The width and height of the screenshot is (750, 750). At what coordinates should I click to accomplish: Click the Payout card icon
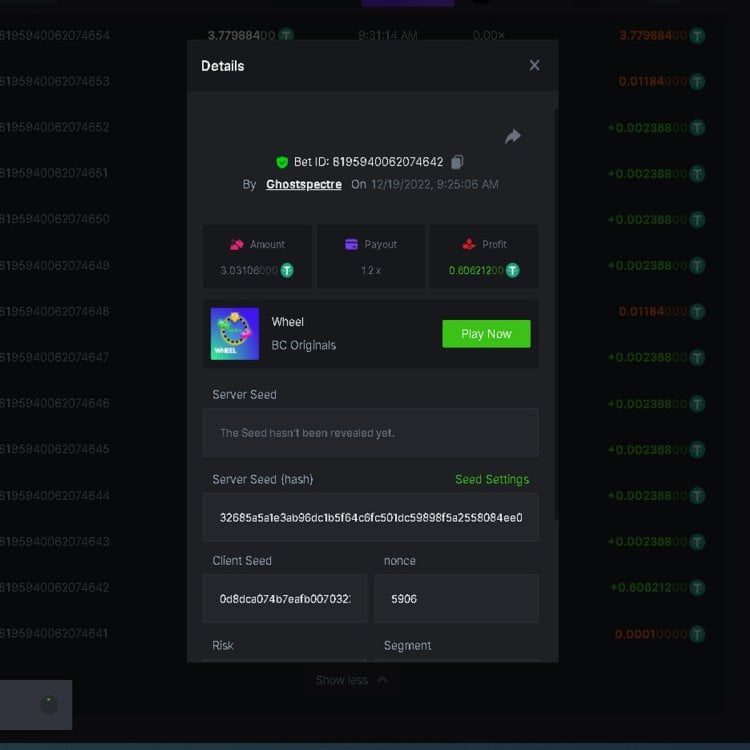click(351, 245)
